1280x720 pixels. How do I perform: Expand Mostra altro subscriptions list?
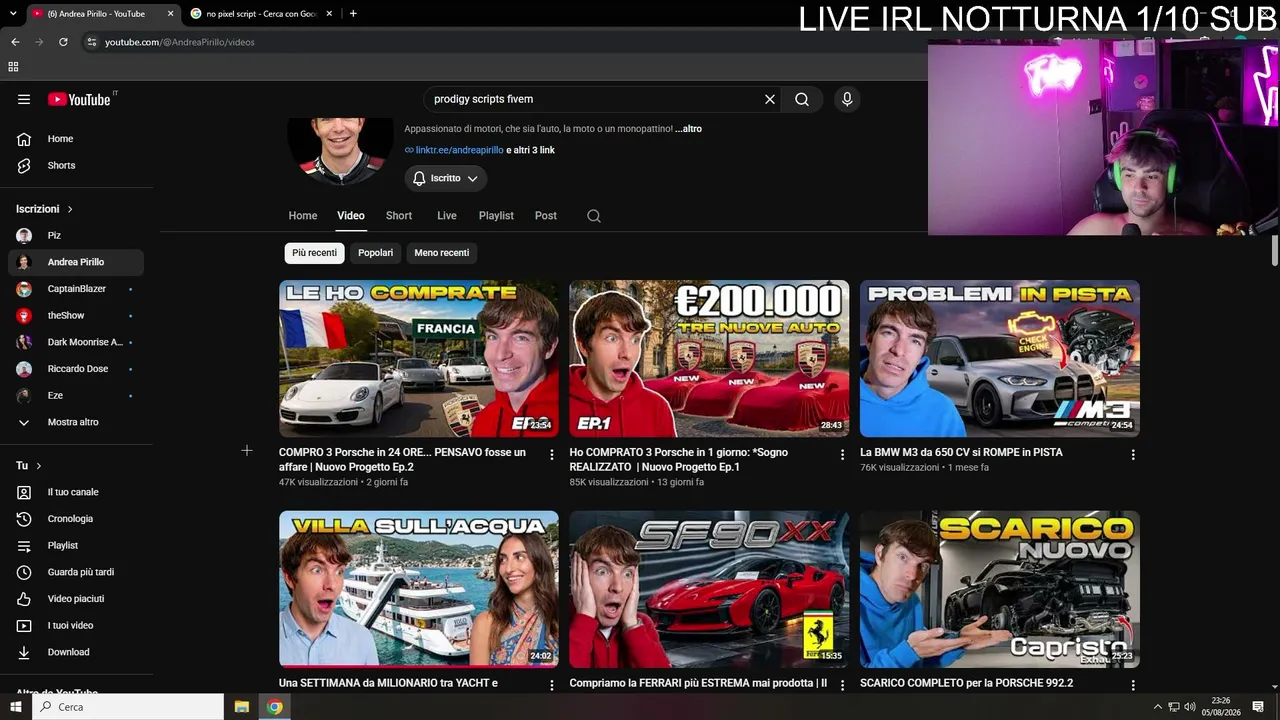coord(76,422)
